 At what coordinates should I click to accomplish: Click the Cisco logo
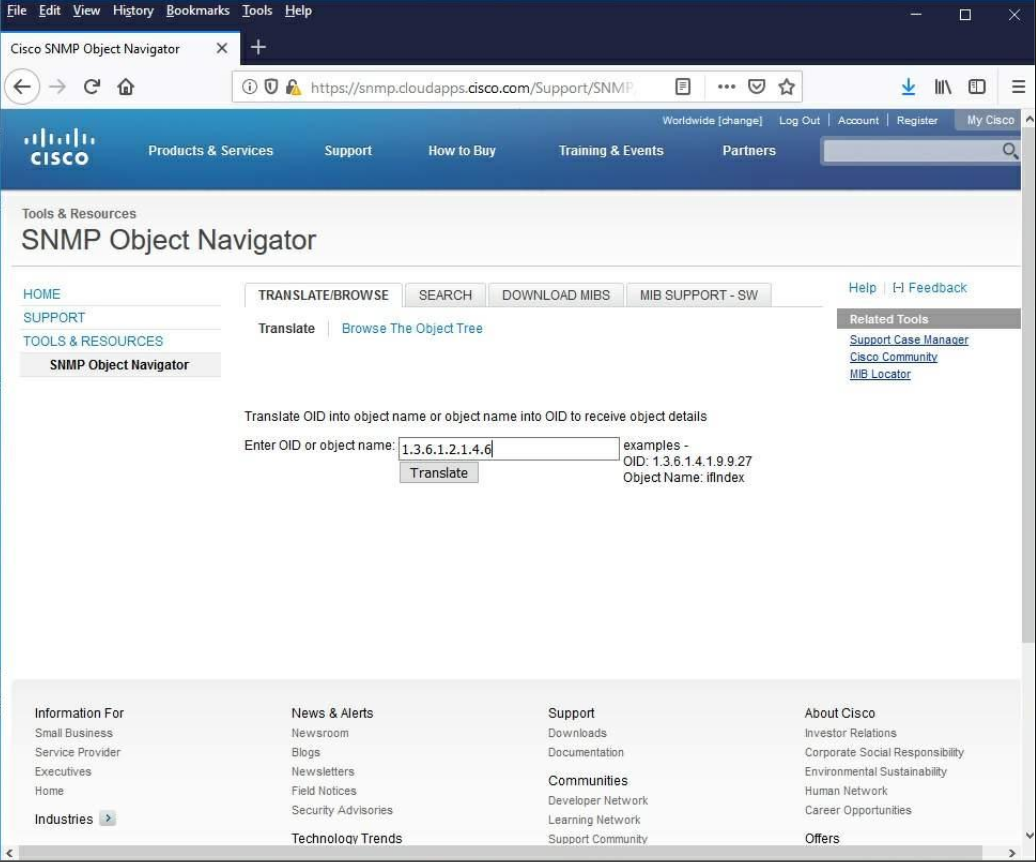pos(59,147)
